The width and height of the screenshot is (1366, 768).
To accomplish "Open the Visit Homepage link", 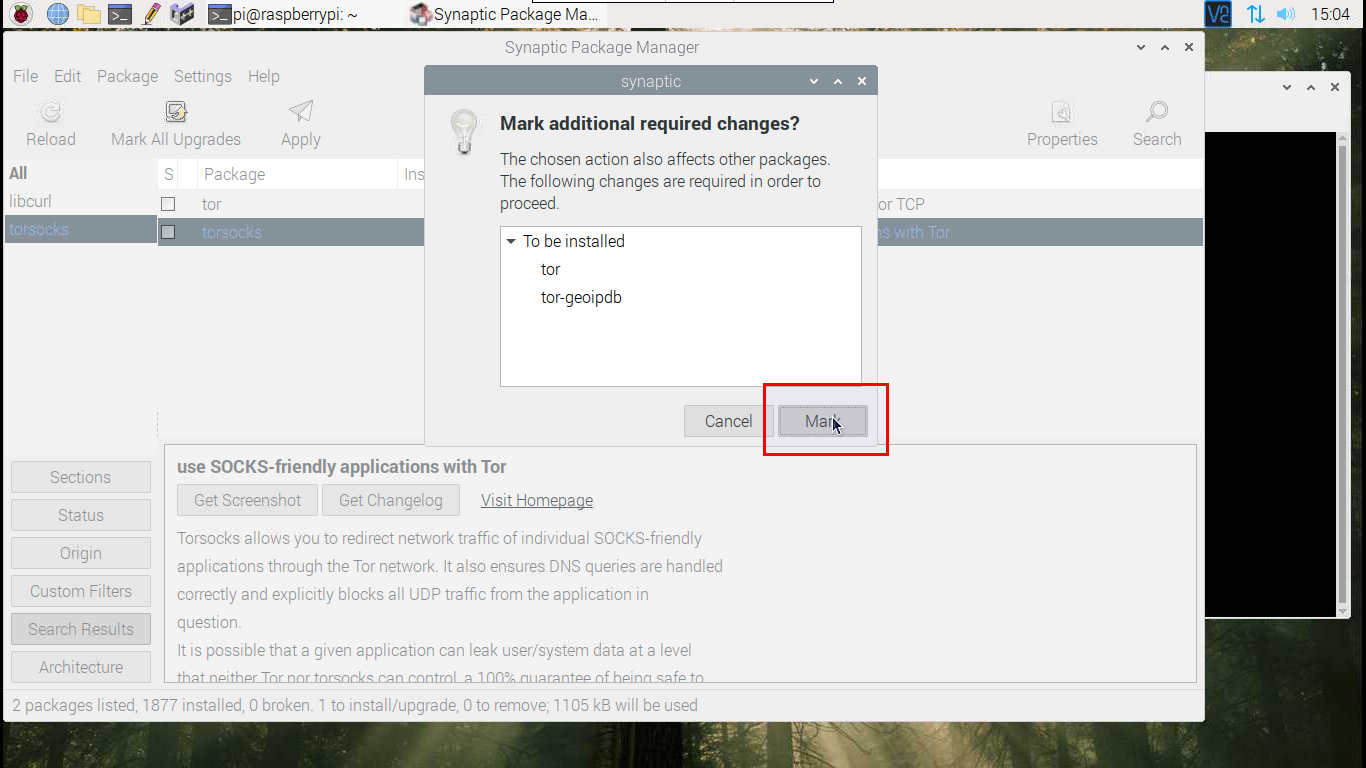I will tap(537, 500).
